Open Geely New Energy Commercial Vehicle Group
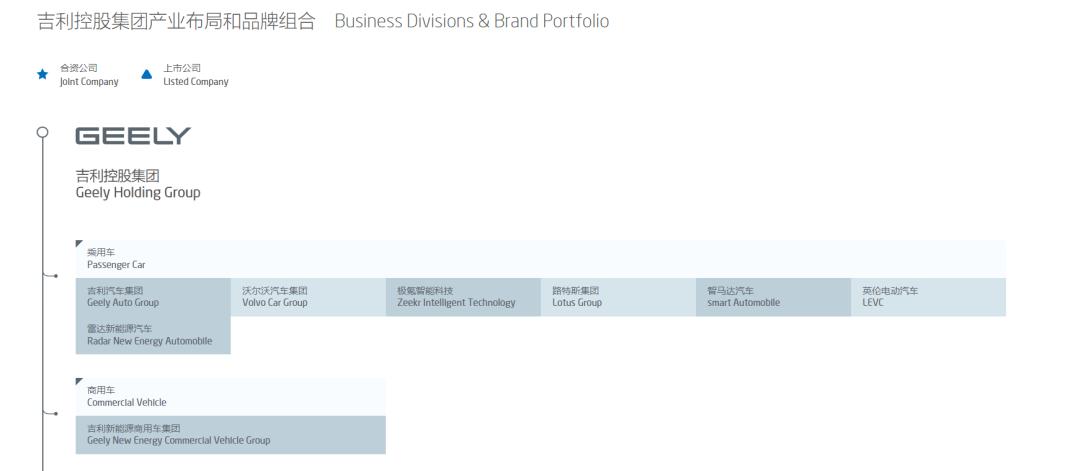1080x471 pixels. [230, 435]
